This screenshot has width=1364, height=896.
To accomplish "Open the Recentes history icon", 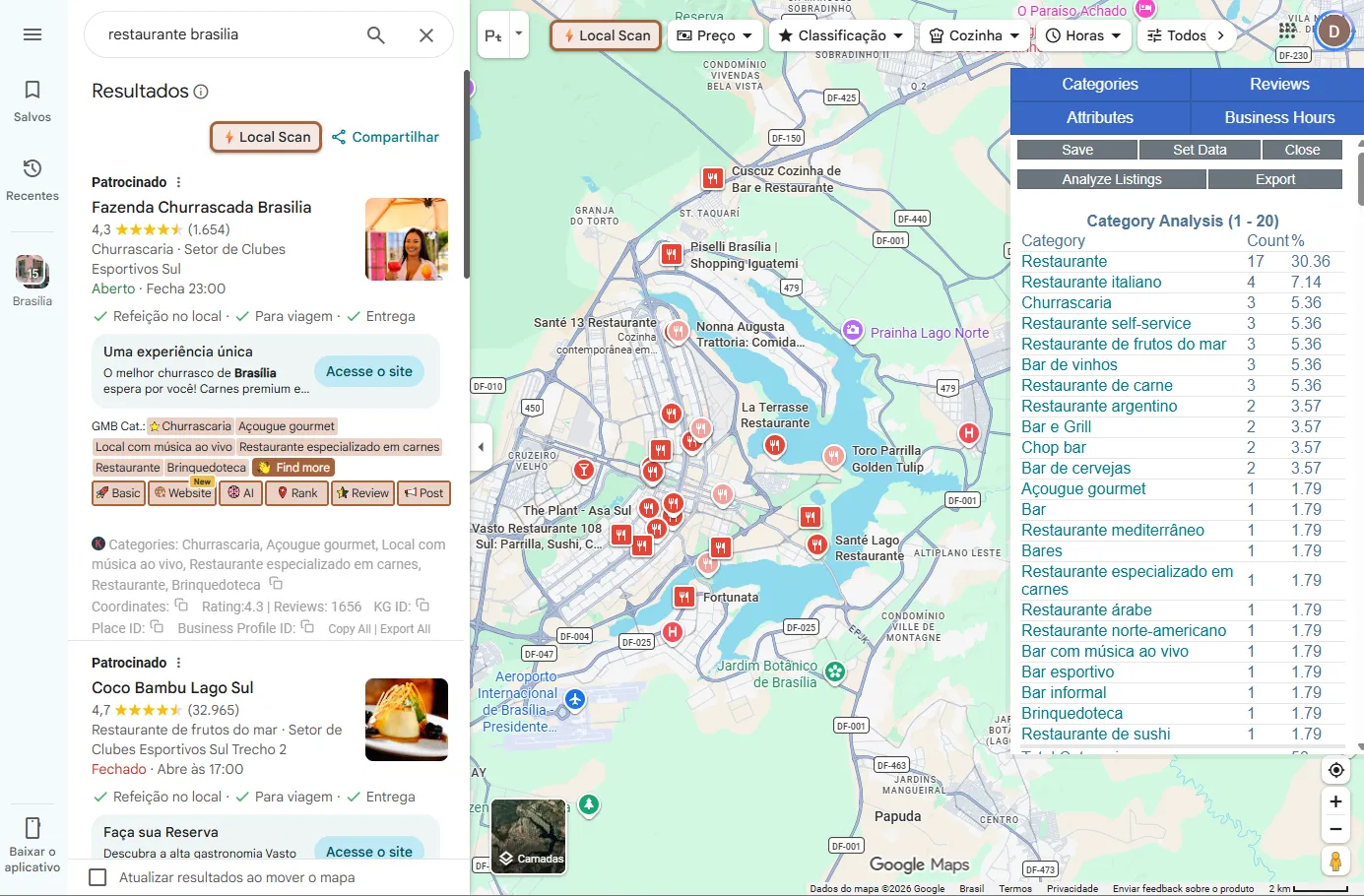I will point(32,180).
